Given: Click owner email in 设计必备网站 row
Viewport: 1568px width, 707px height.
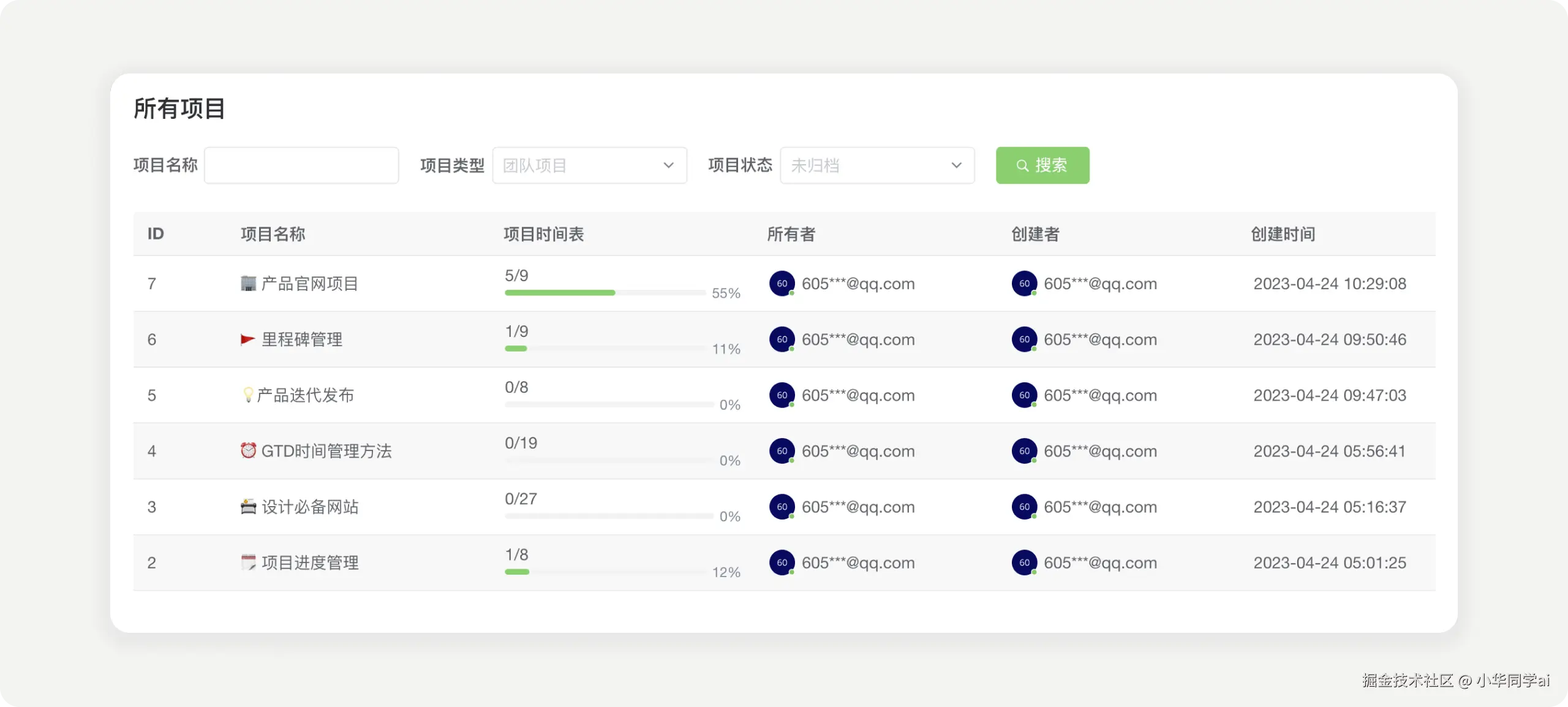Looking at the screenshot, I should (858, 507).
